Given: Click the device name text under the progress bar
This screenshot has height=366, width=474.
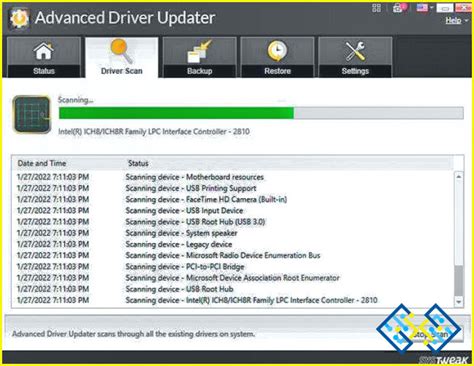Looking at the screenshot, I should pos(154,131).
